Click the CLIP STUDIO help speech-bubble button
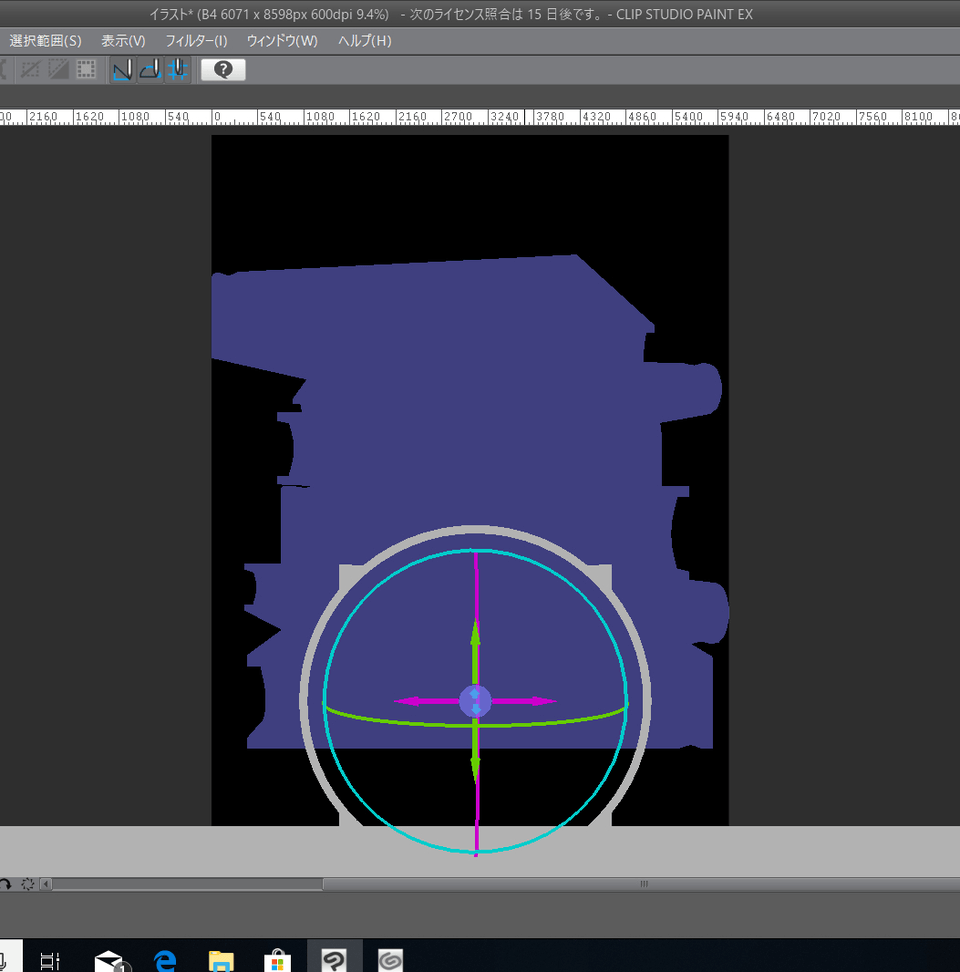This screenshot has height=972, width=960. pos(223,69)
